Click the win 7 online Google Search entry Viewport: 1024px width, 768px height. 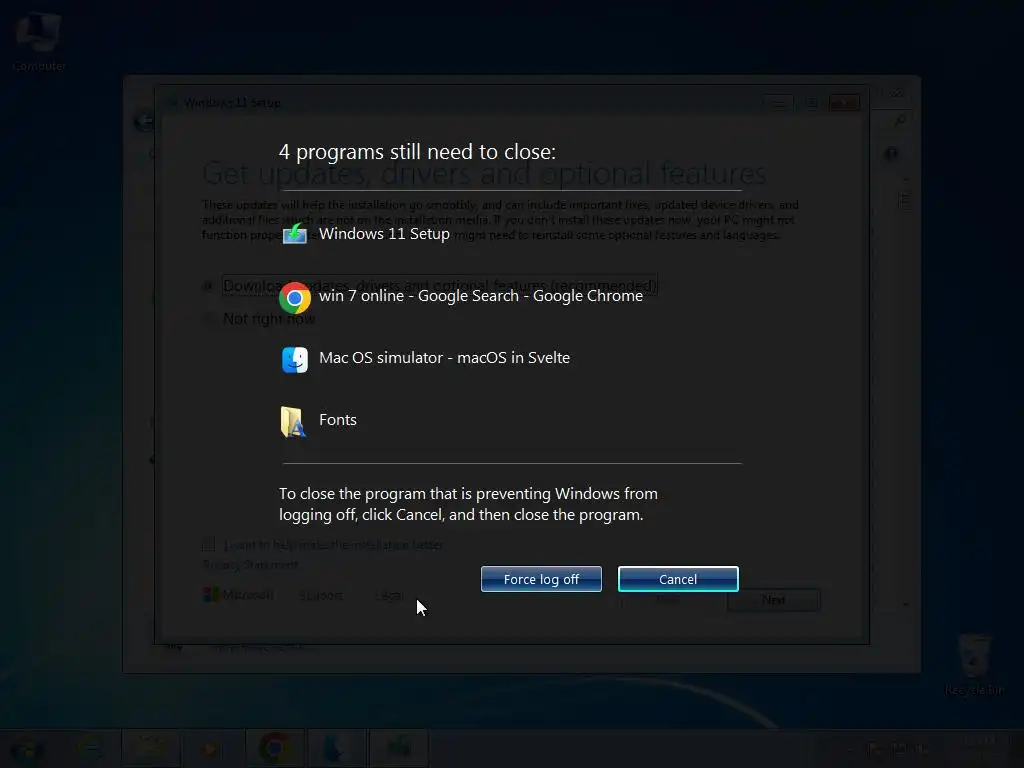pos(481,296)
